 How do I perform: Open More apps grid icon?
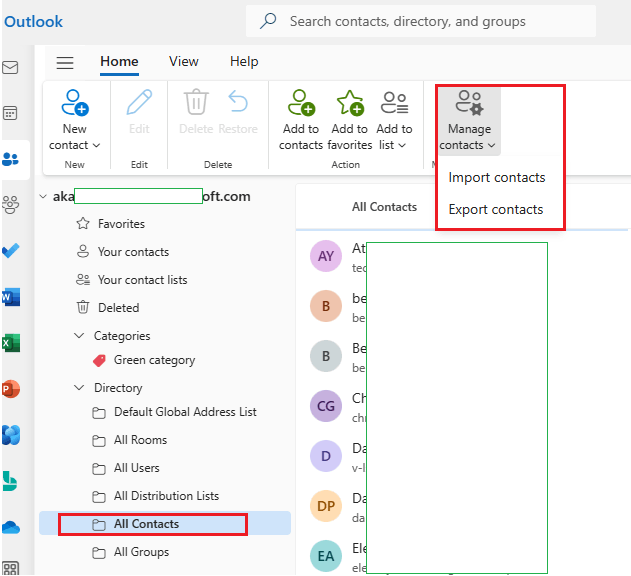pos(10,568)
